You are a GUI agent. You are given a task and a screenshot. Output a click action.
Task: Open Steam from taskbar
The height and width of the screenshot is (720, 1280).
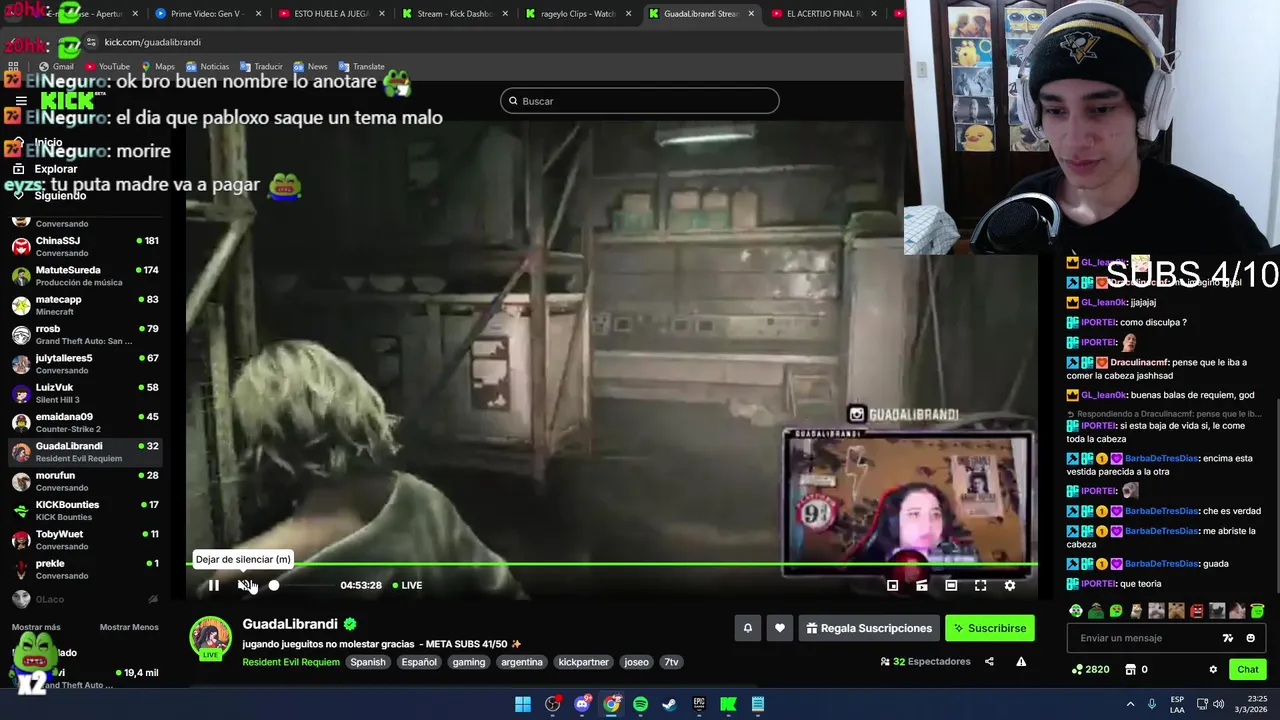pos(669,704)
